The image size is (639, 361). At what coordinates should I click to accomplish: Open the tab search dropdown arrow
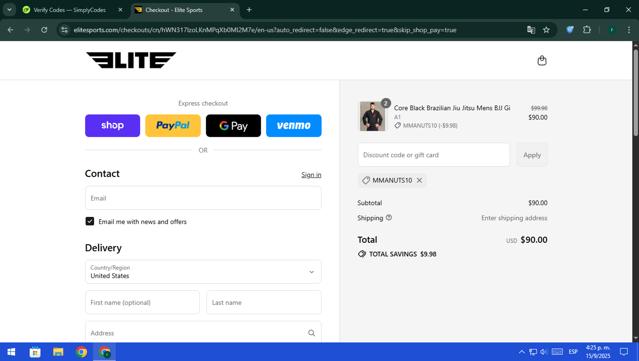tap(9, 10)
